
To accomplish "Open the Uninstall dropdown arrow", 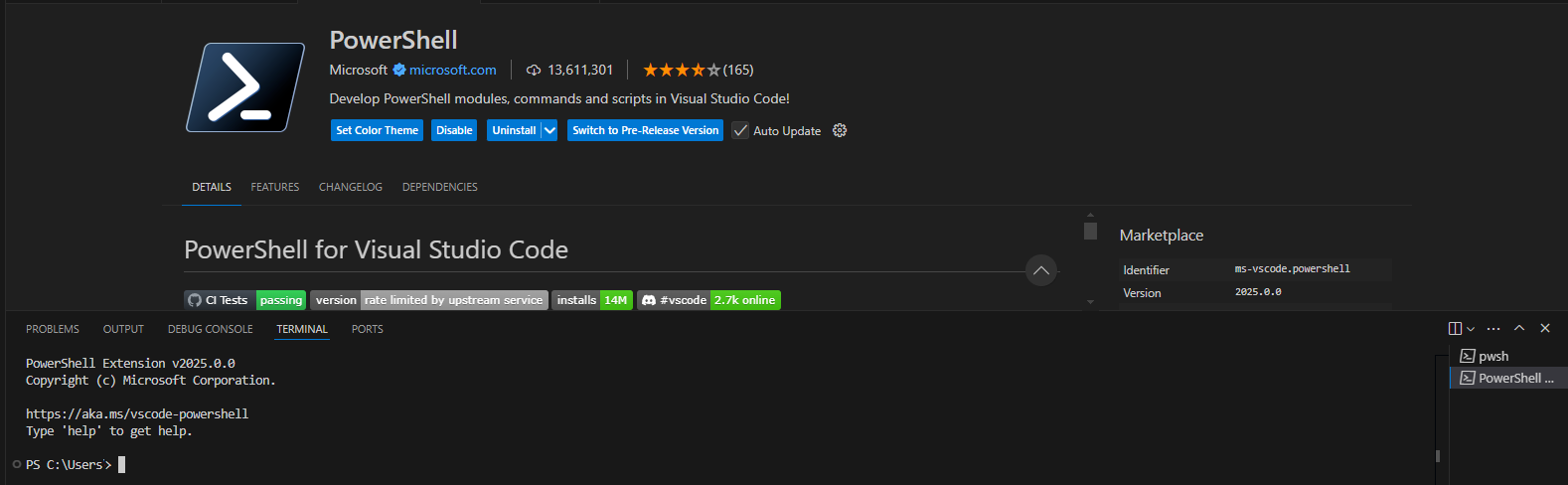I will click(549, 130).
